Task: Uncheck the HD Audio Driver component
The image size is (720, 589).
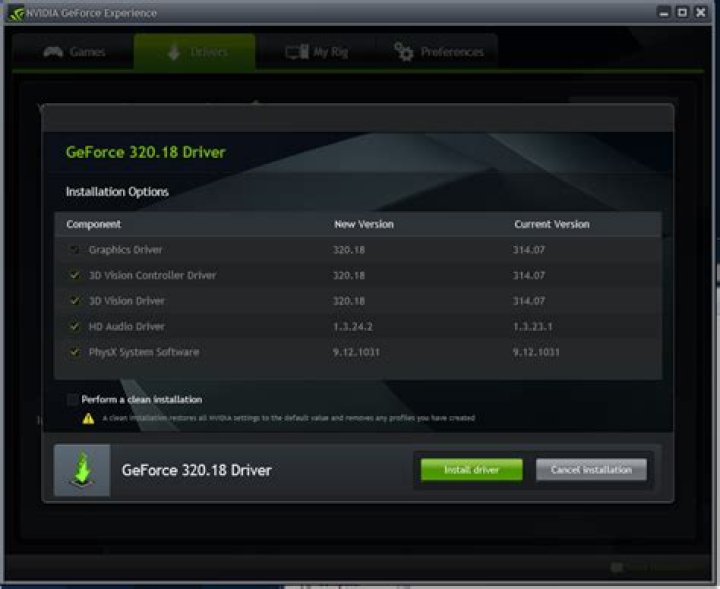Action: (x=74, y=326)
